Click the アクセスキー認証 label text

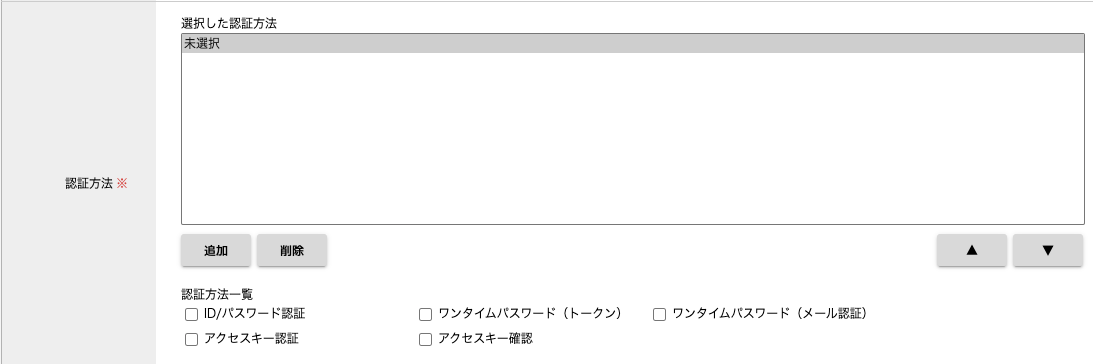(x=252, y=340)
